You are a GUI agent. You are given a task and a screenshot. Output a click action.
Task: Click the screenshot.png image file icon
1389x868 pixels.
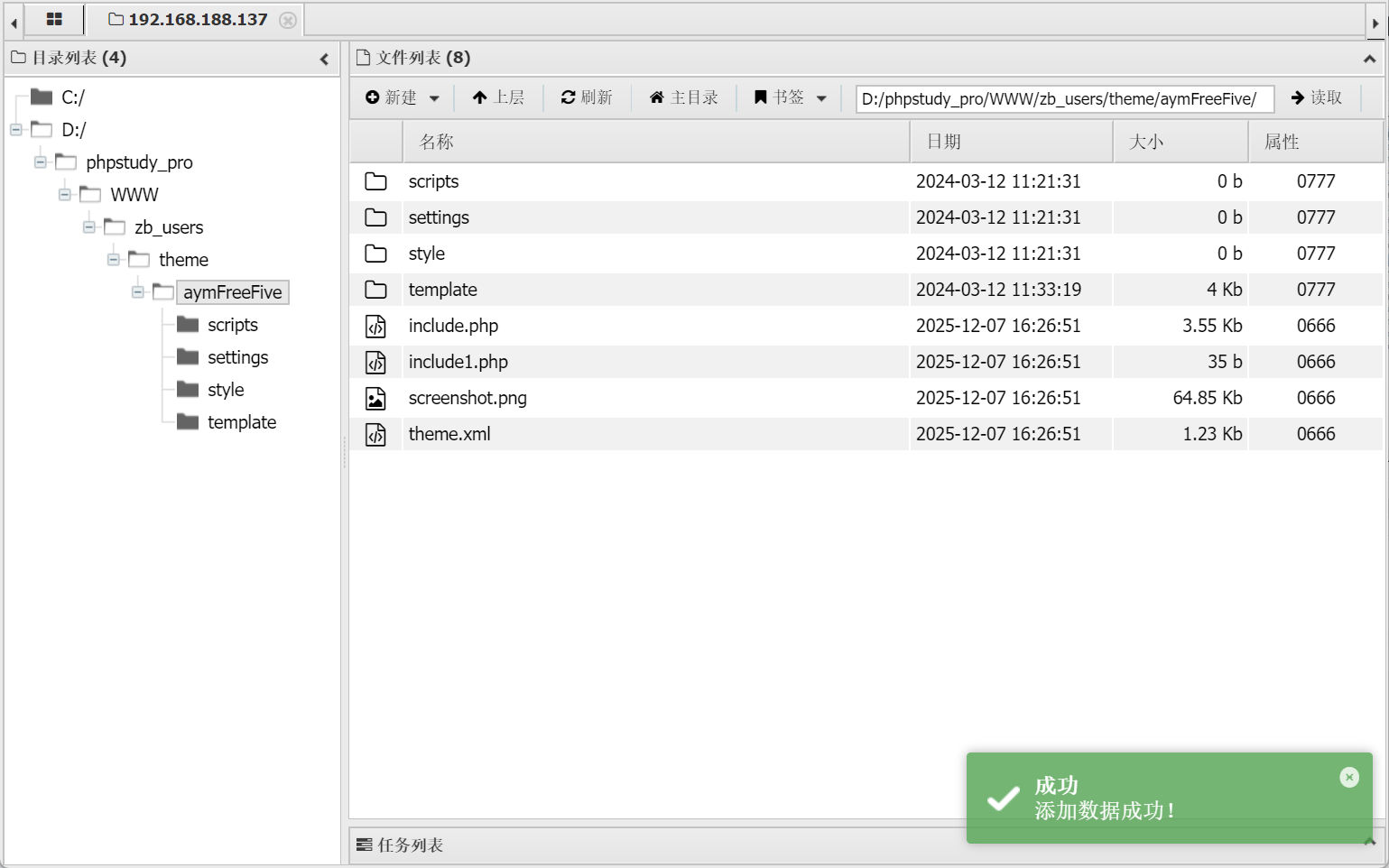(375, 398)
